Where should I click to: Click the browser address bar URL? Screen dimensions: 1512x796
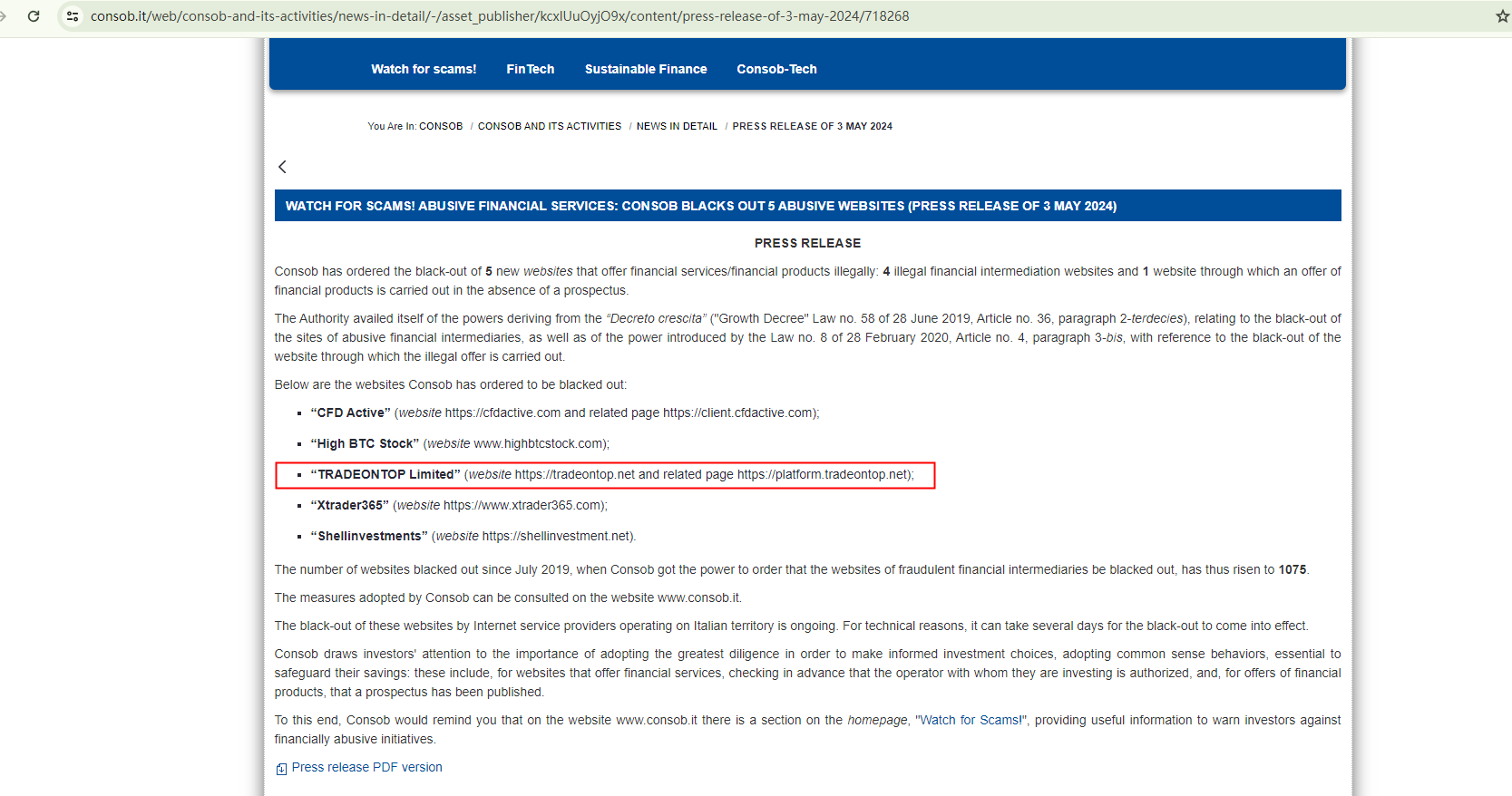(x=500, y=16)
